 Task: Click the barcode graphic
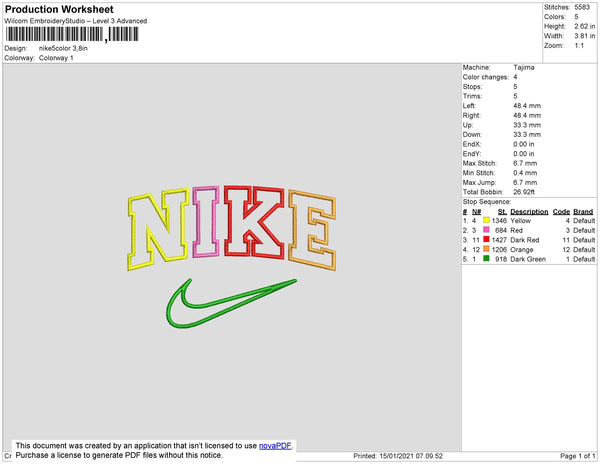[x=72, y=34]
